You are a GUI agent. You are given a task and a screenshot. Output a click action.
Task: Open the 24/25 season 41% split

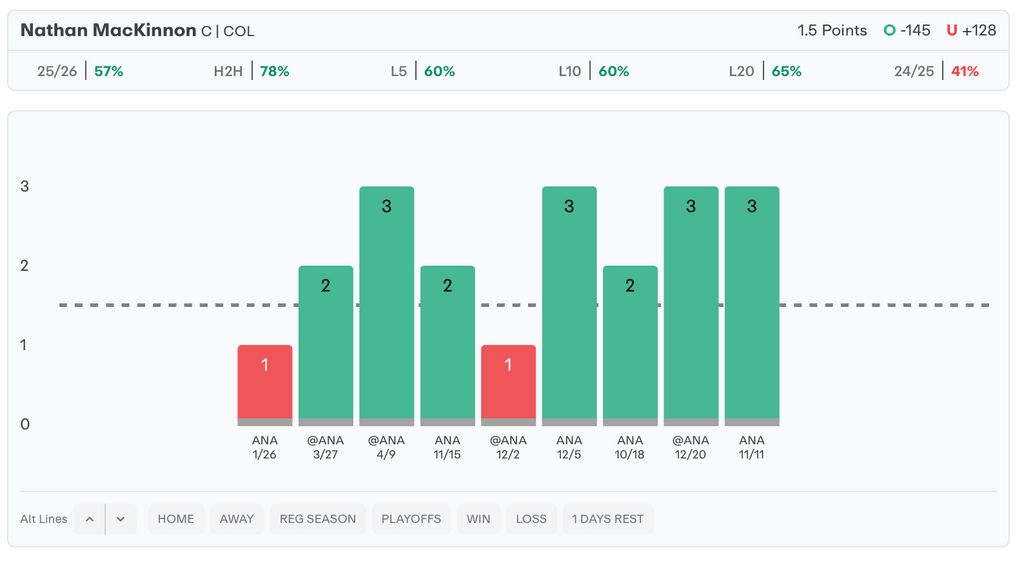coord(936,71)
